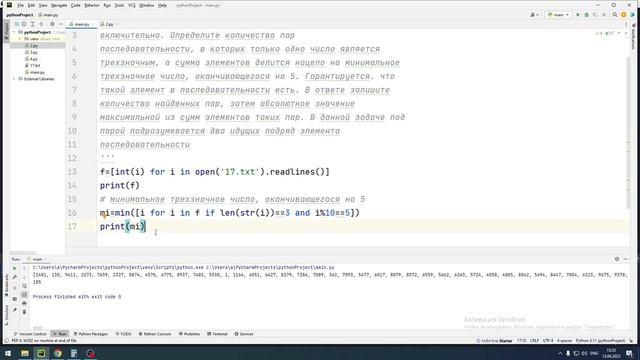Click the Project vertical side tab

click(6, 31)
